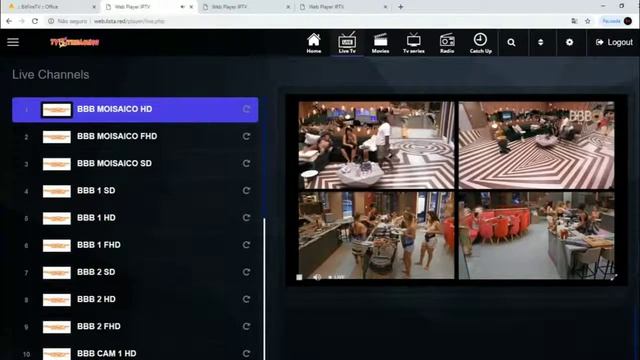Image resolution: width=640 pixels, height=360 pixels.
Task: Click the channel list scrollbar
Action: click(264, 289)
